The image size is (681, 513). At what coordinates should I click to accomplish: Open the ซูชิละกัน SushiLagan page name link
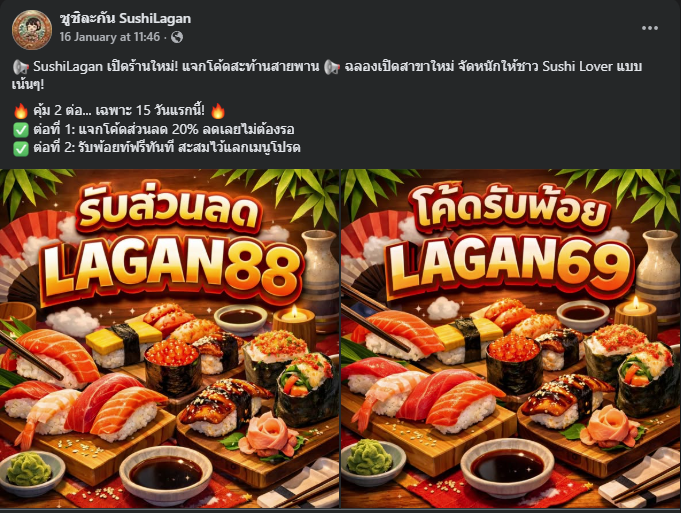point(125,18)
